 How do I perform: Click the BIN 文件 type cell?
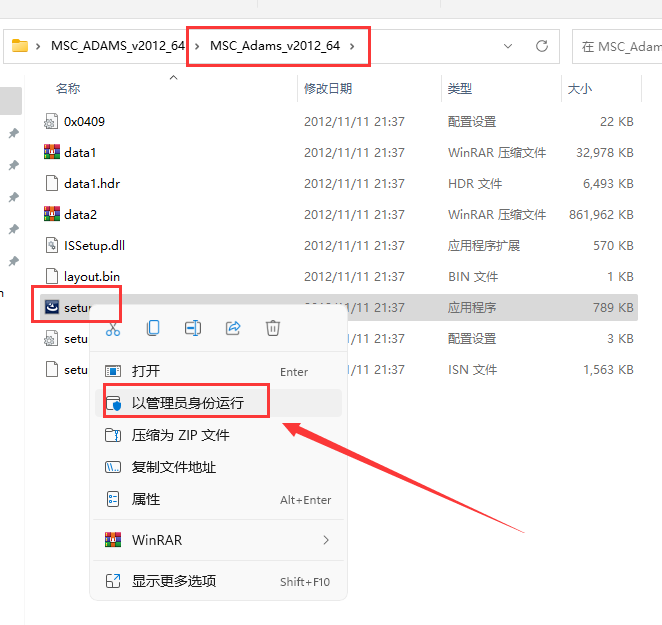coord(473,277)
